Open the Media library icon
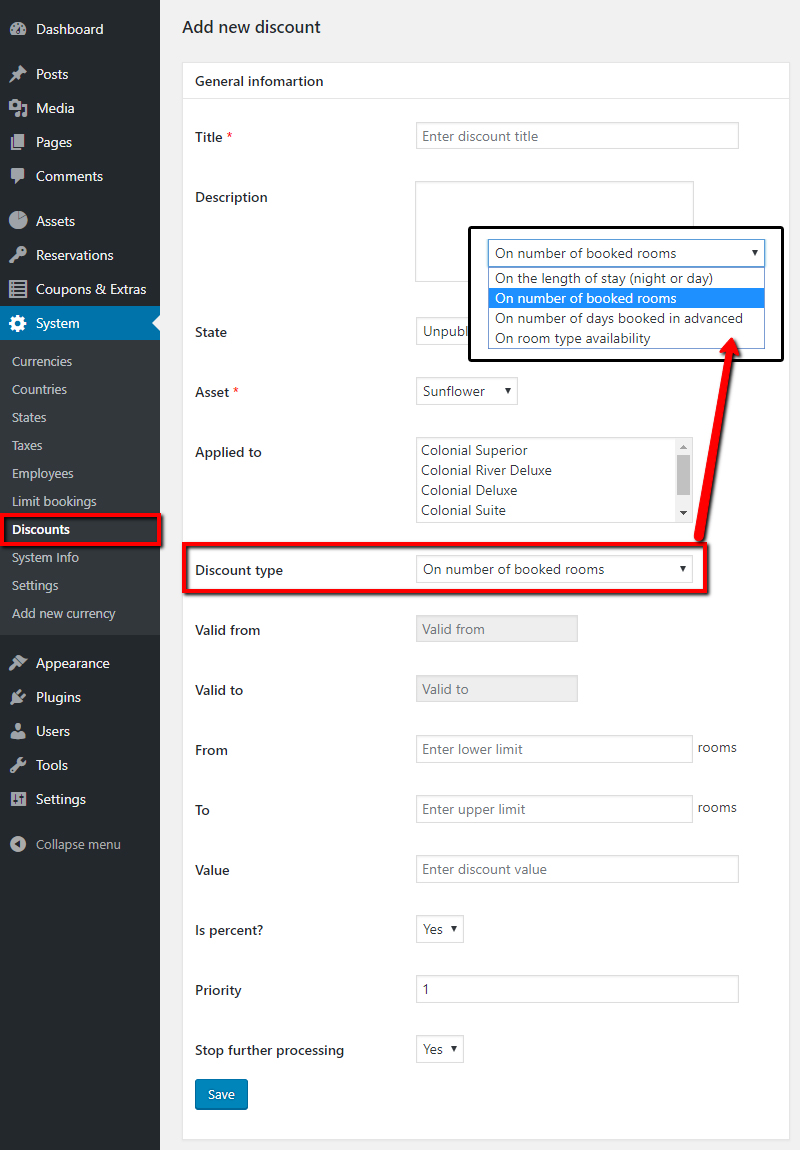This screenshot has height=1150, width=800. point(21,108)
